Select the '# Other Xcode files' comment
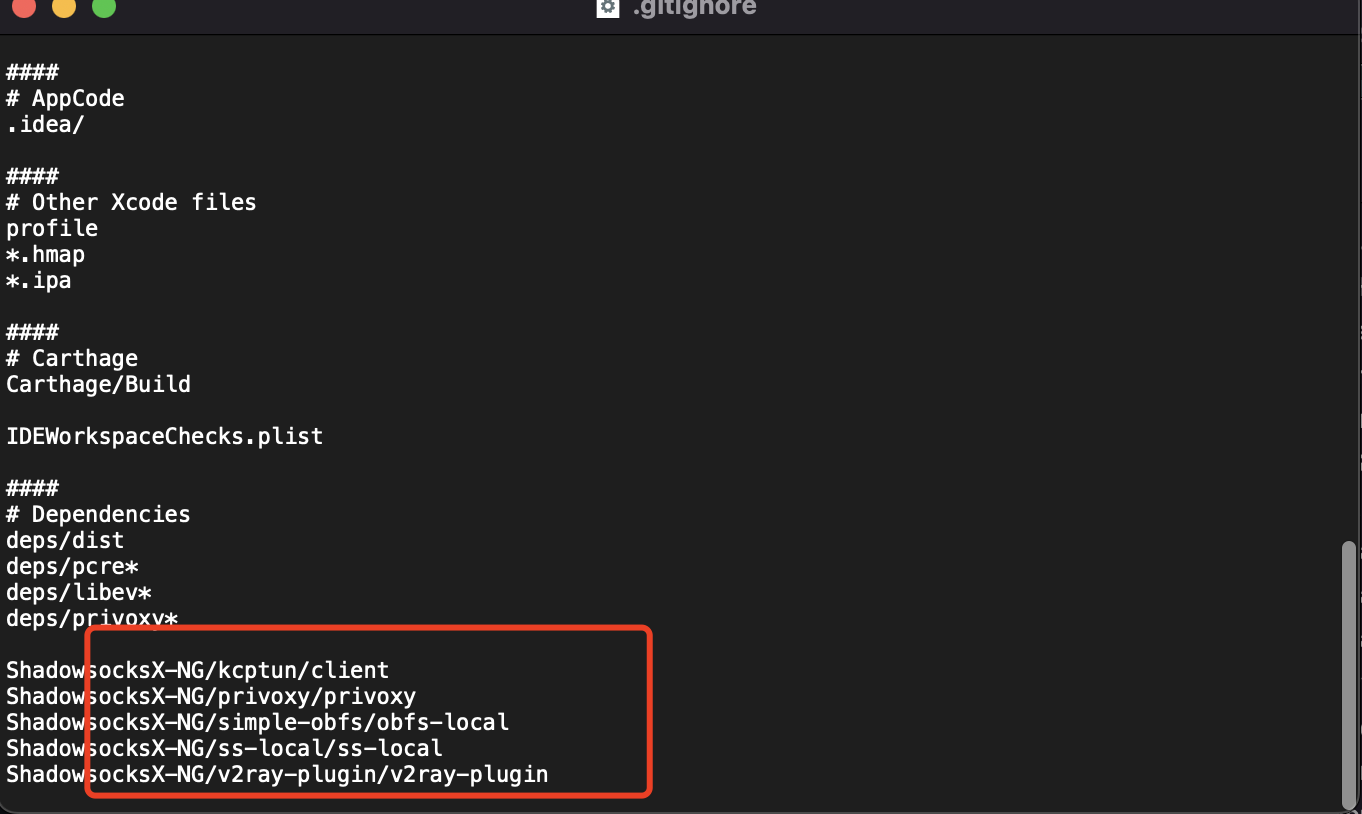Image resolution: width=1362 pixels, height=814 pixels. pyautogui.click(x=131, y=201)
